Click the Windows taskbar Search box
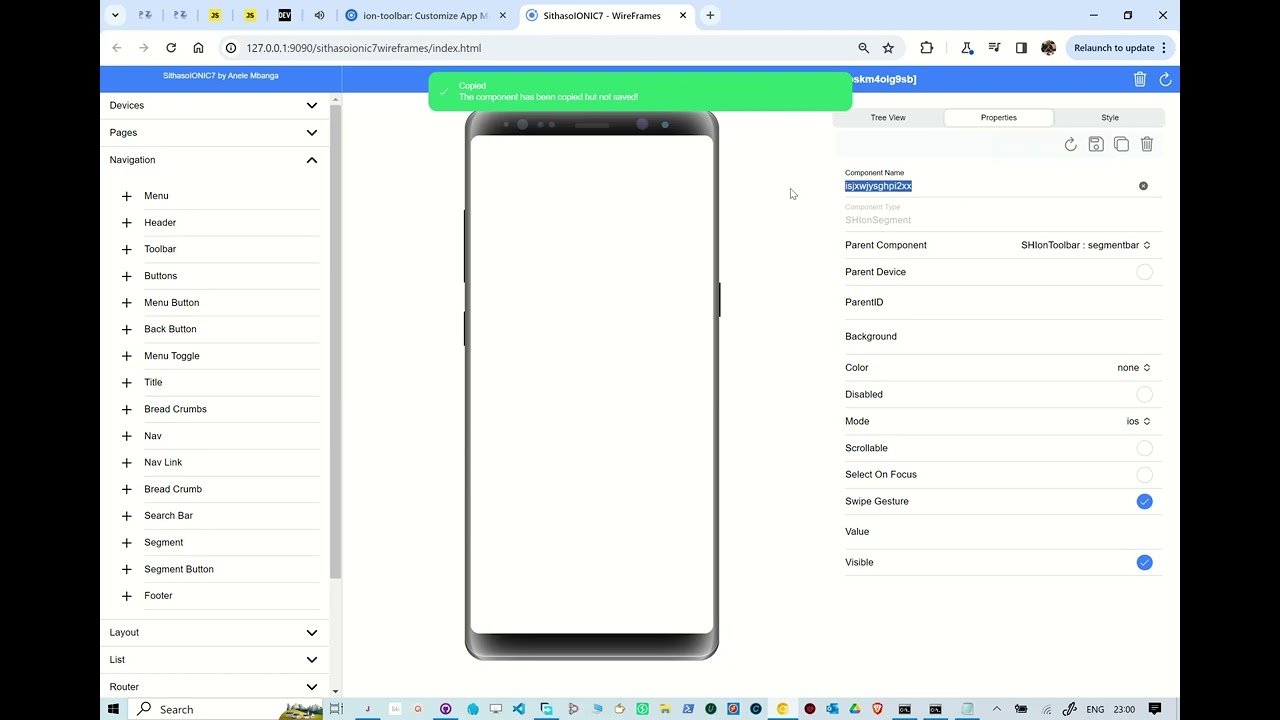1280x720 pixels. (x=229, y=709)
